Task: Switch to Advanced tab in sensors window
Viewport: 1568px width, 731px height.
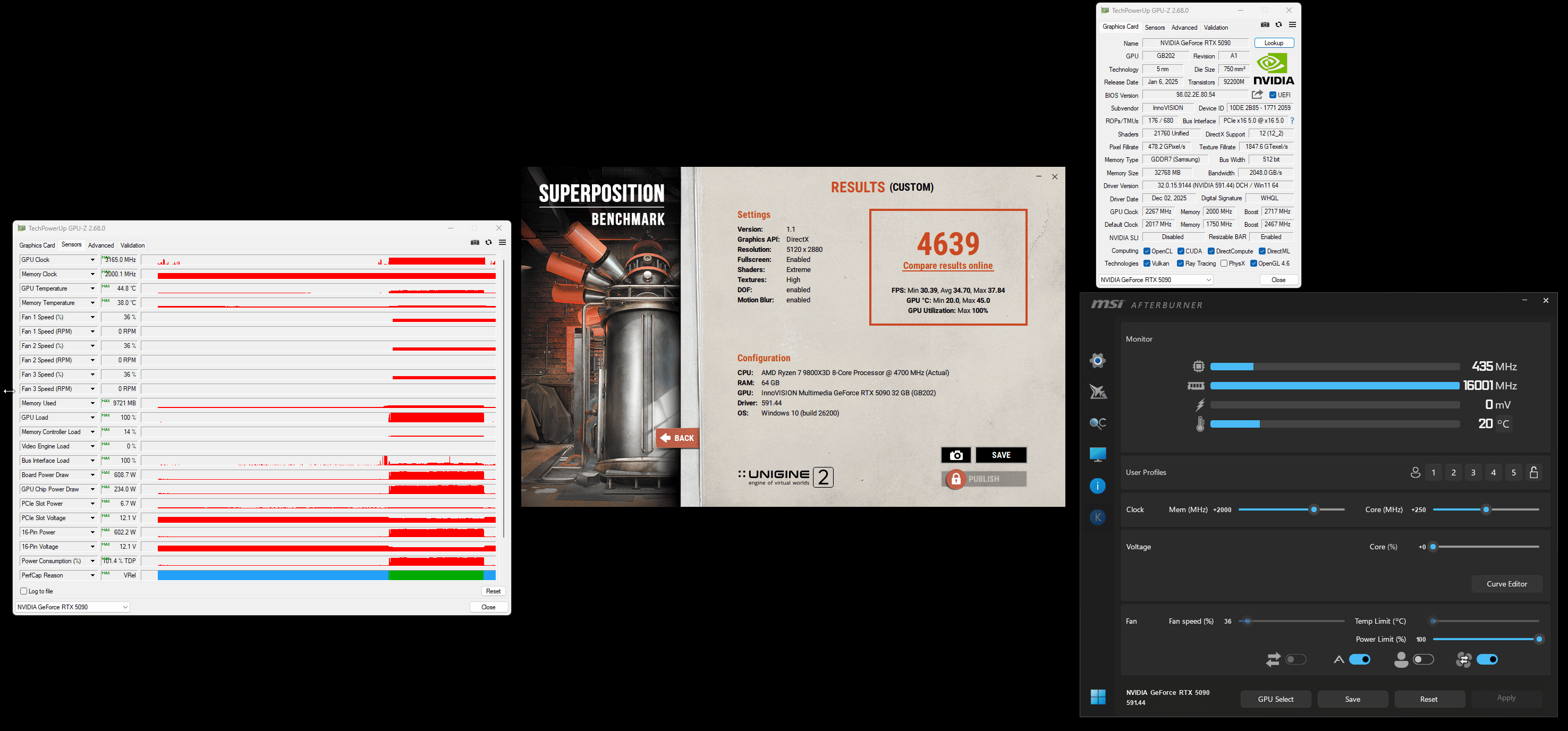Action: point(100,245)
